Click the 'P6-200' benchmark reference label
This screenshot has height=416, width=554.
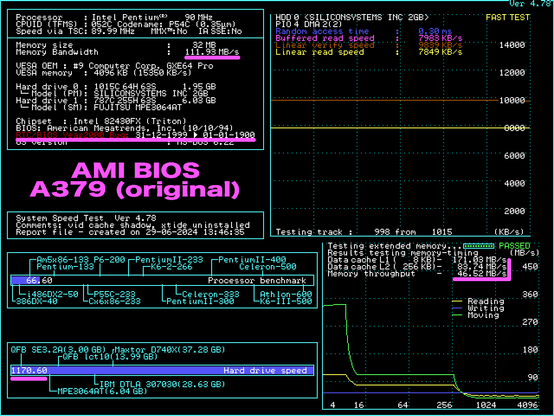click(110, 260)
